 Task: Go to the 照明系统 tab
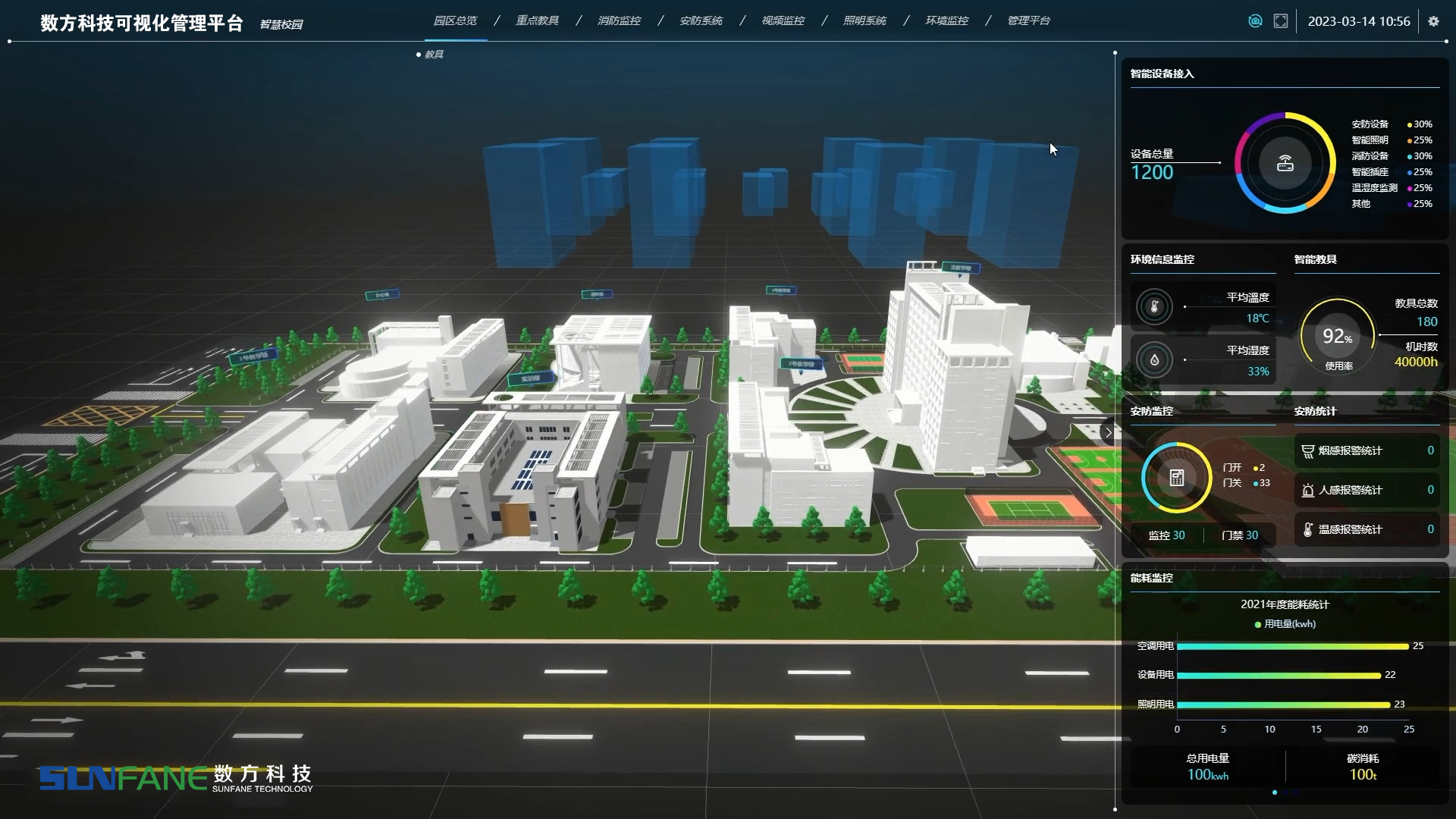(x=864, y=21)
